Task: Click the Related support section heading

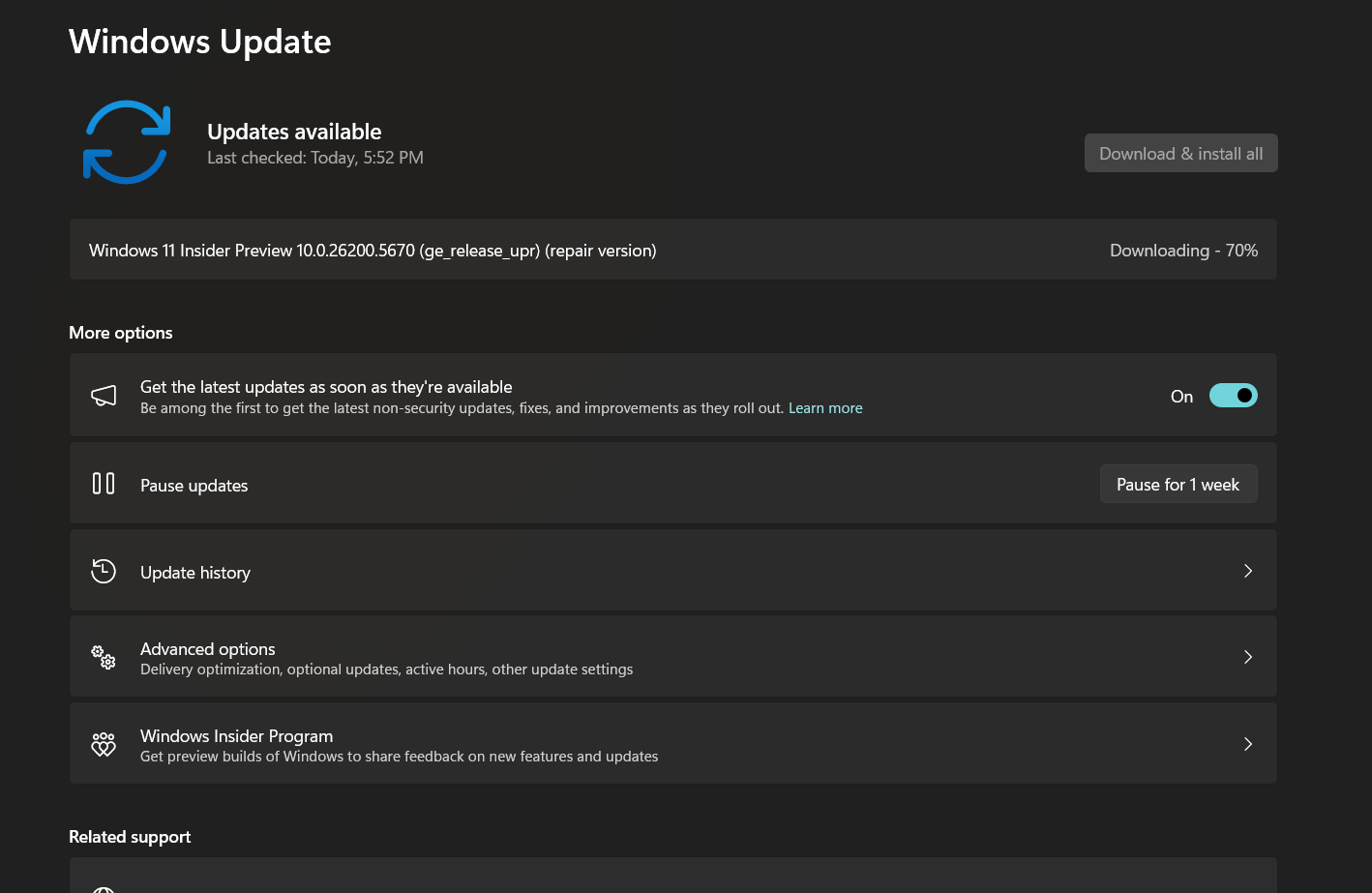Action: point(130,837)
